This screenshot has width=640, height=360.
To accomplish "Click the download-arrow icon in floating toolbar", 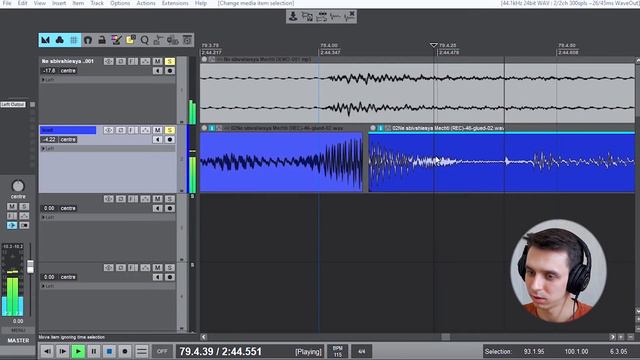I will [x=293, y=16].
